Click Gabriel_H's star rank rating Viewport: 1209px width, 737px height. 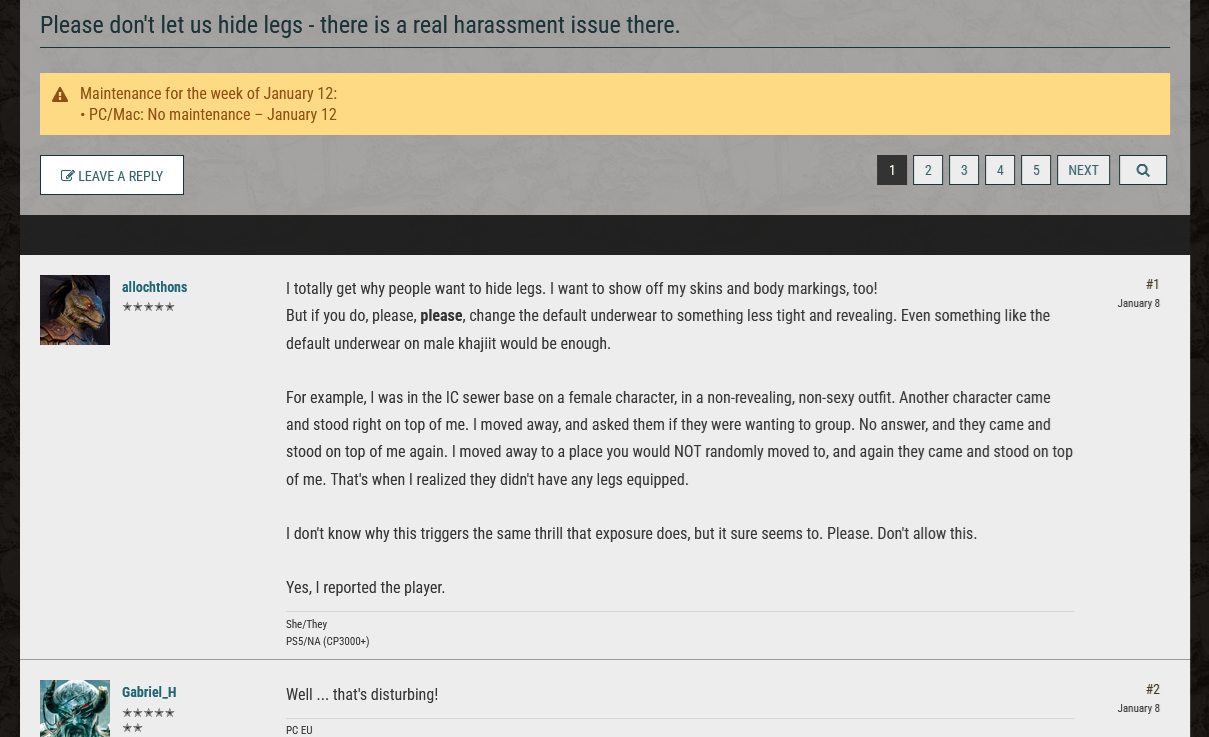(x=148, y=720)
